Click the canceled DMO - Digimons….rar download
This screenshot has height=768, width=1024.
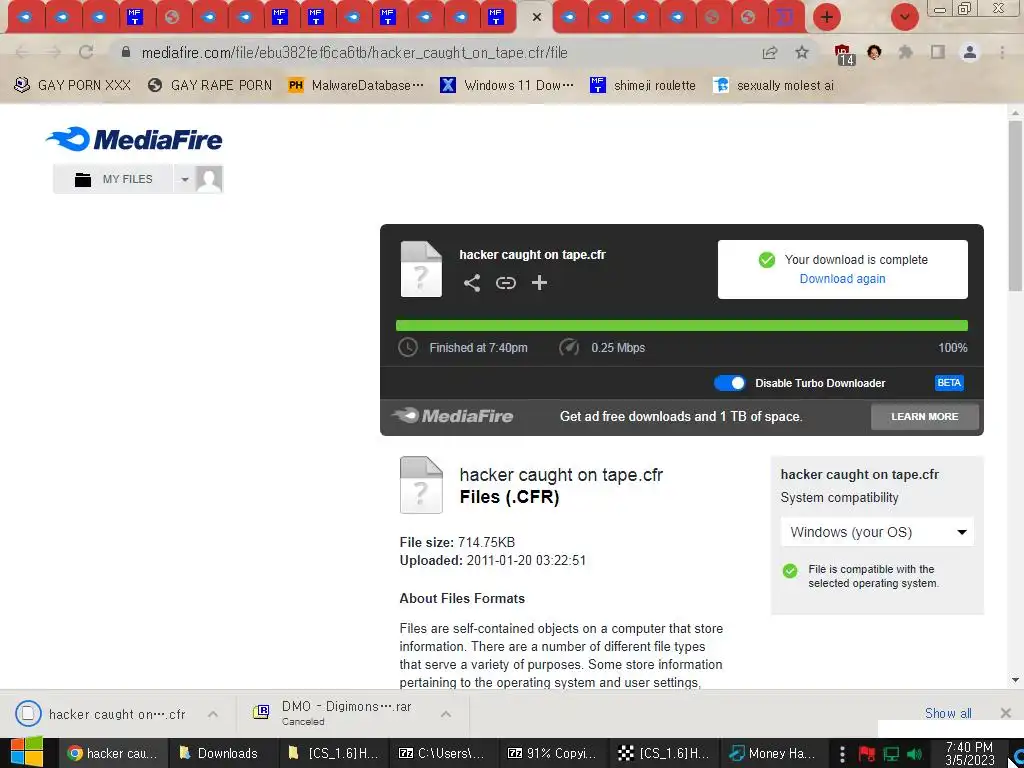click(x=333, y=713)
